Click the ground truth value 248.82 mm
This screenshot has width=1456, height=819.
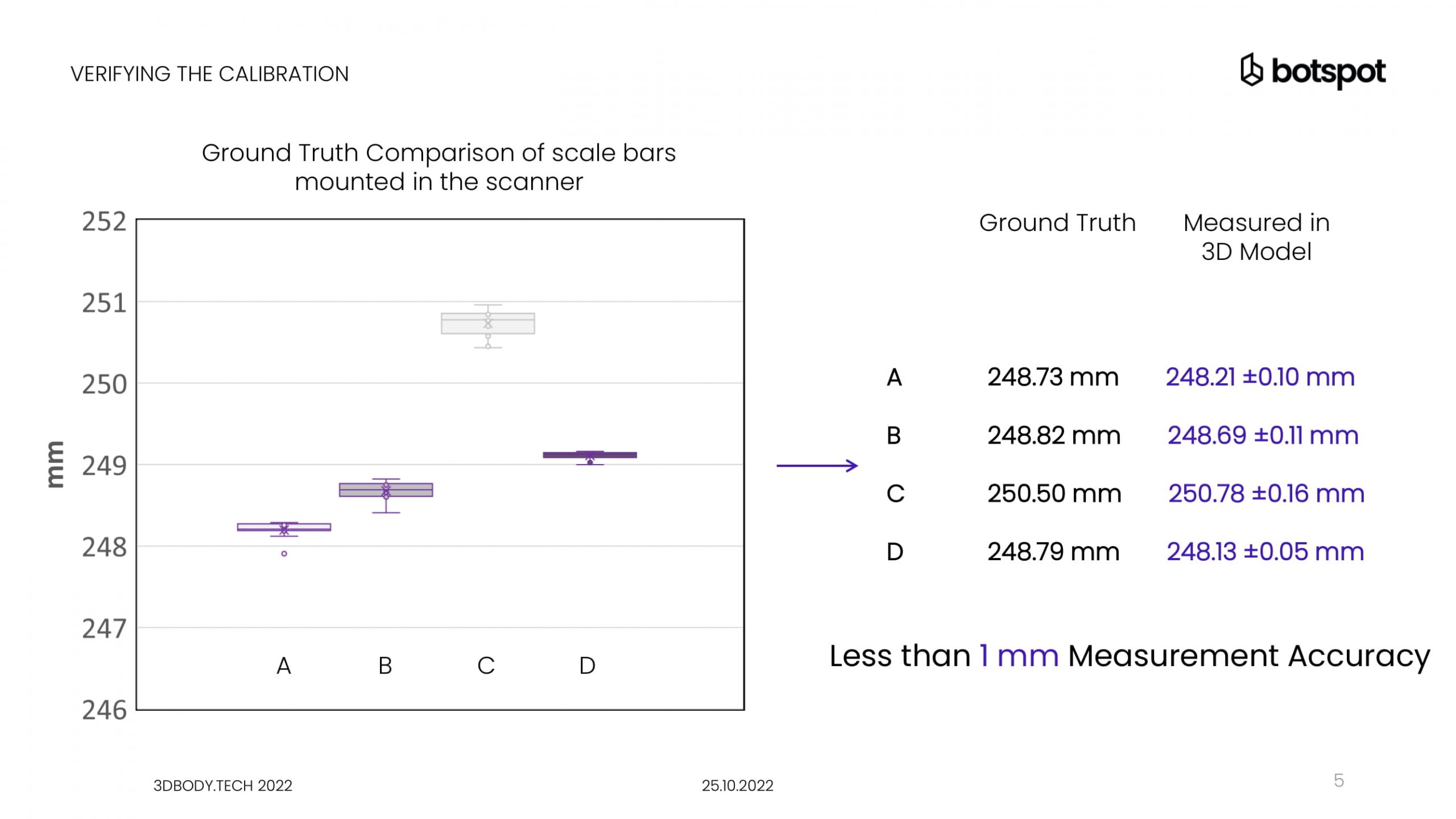(x=1053, y=436)
